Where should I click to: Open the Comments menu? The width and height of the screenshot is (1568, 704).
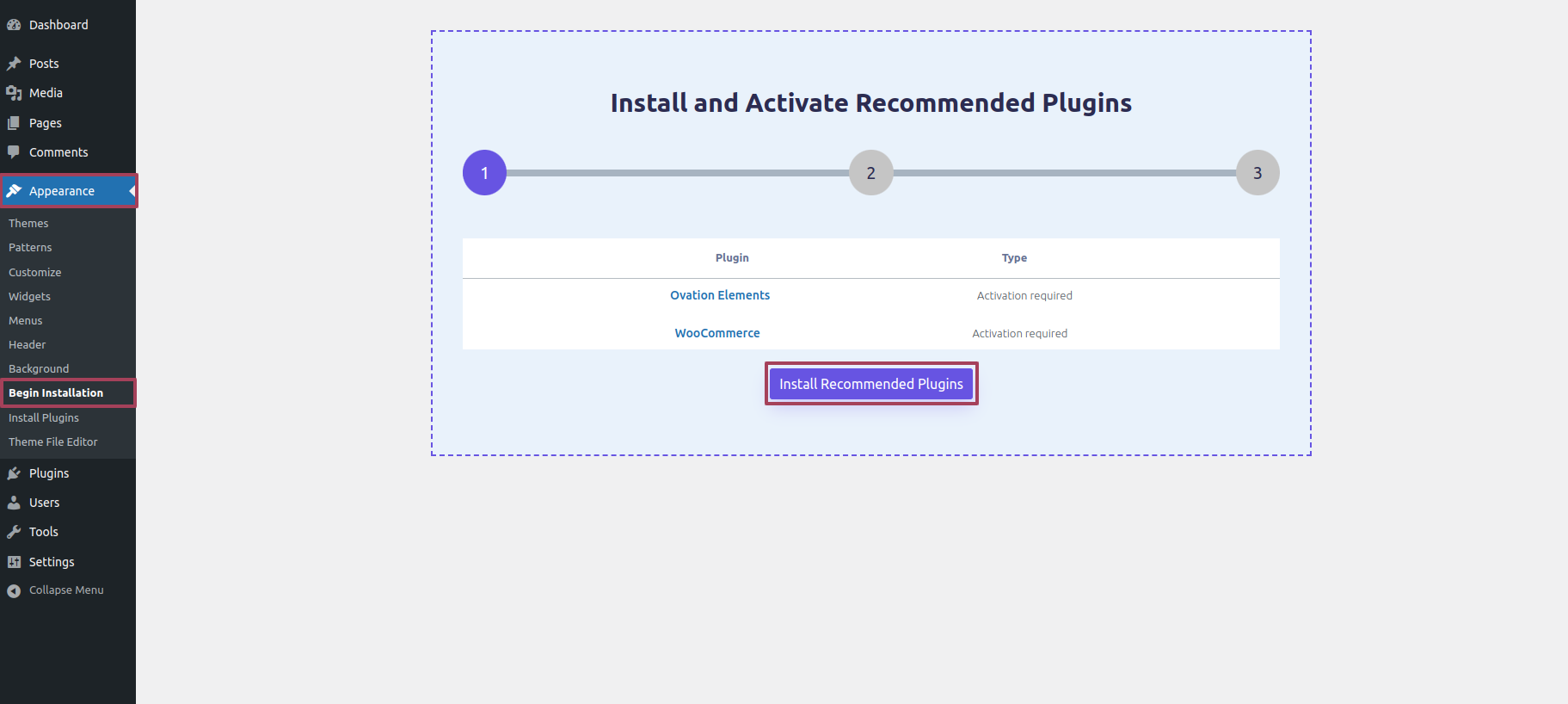58,152
